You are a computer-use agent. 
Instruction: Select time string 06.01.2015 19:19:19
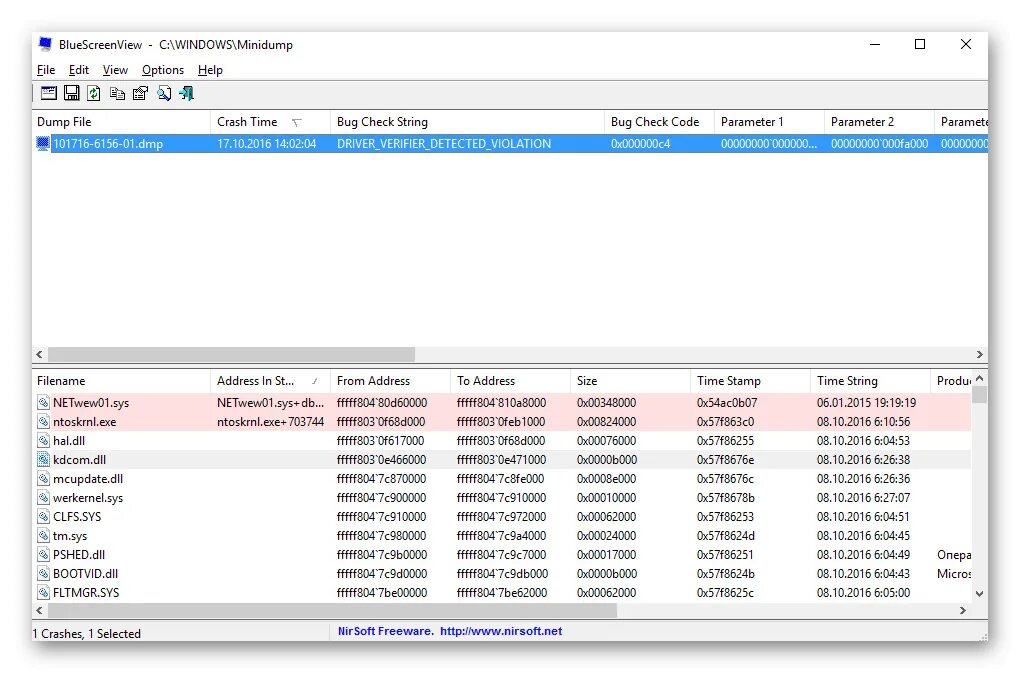(866, 402)
